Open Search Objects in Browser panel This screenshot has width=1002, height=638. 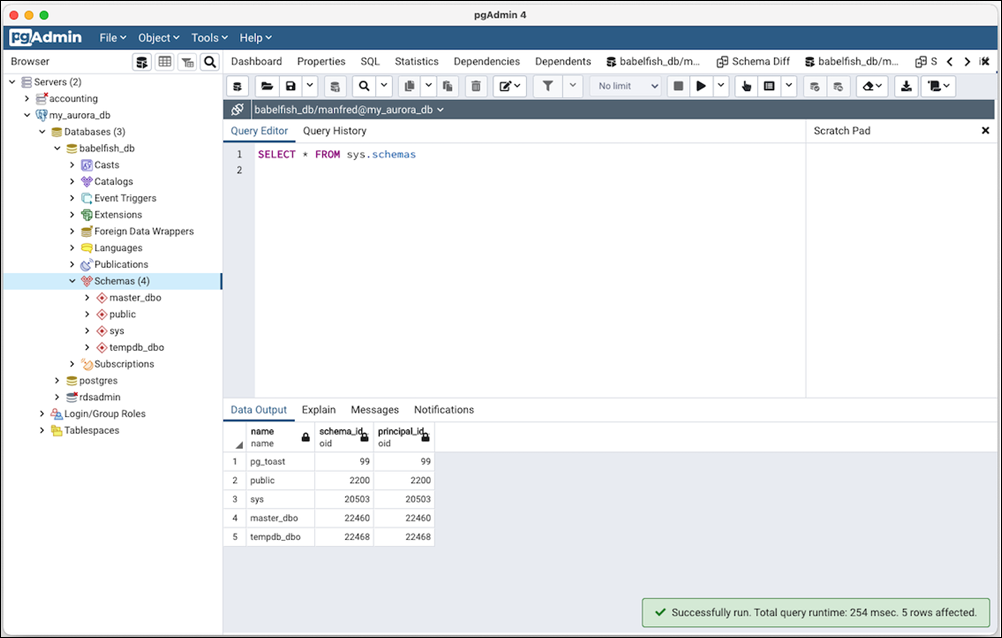click(209, 62)
